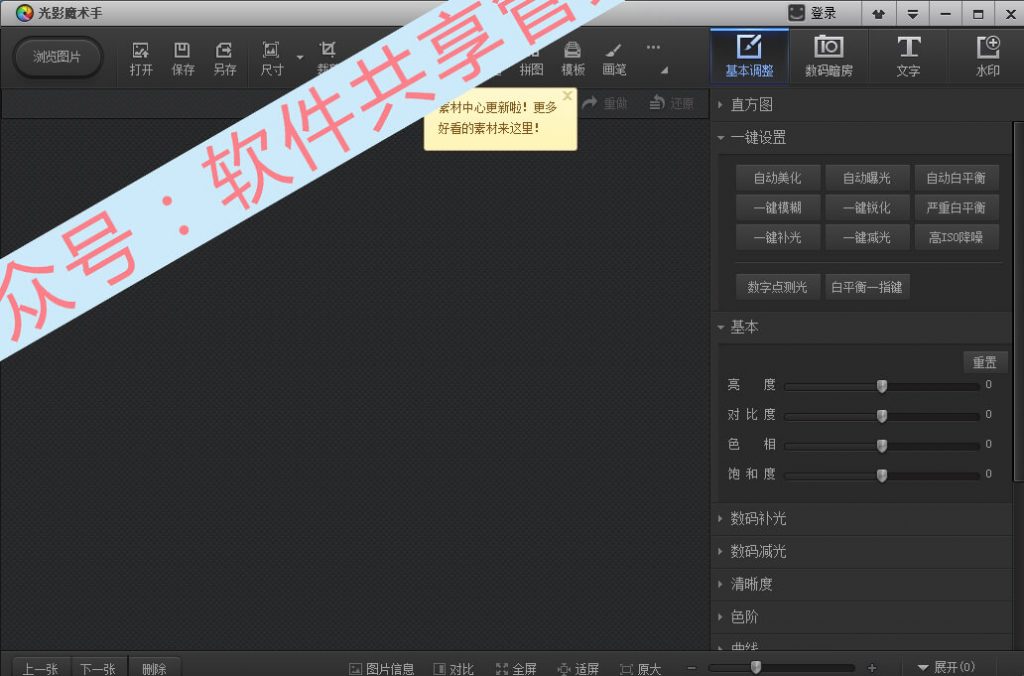The image size is (1024, 676).
Task: Click the 亮度 value 0
Action: click(x=989, y=385)
